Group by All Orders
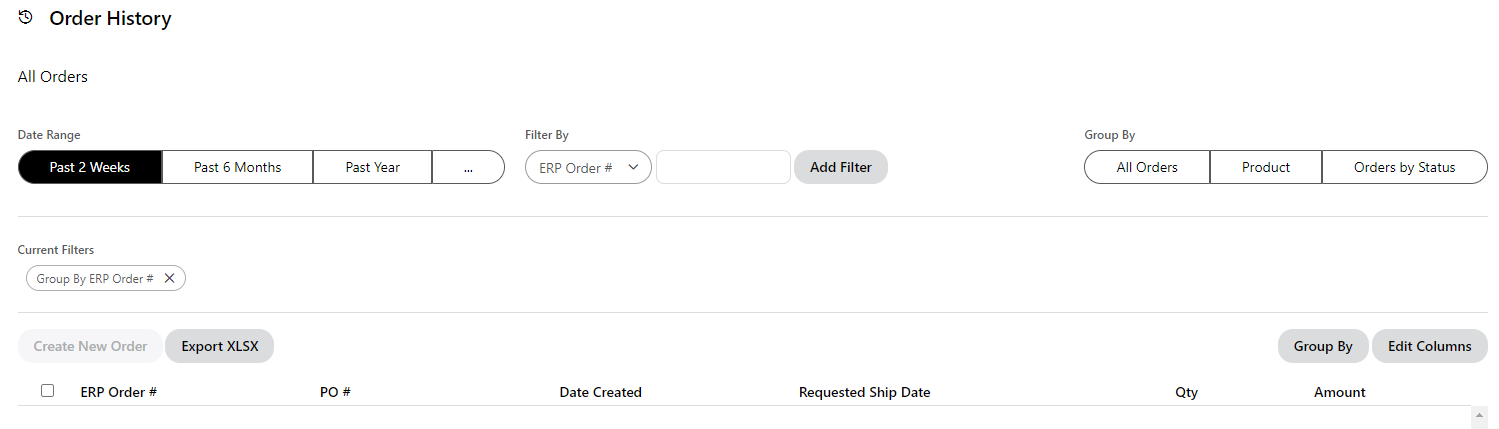Viewport: 1499px width, 429px height. pos(1147,168)
